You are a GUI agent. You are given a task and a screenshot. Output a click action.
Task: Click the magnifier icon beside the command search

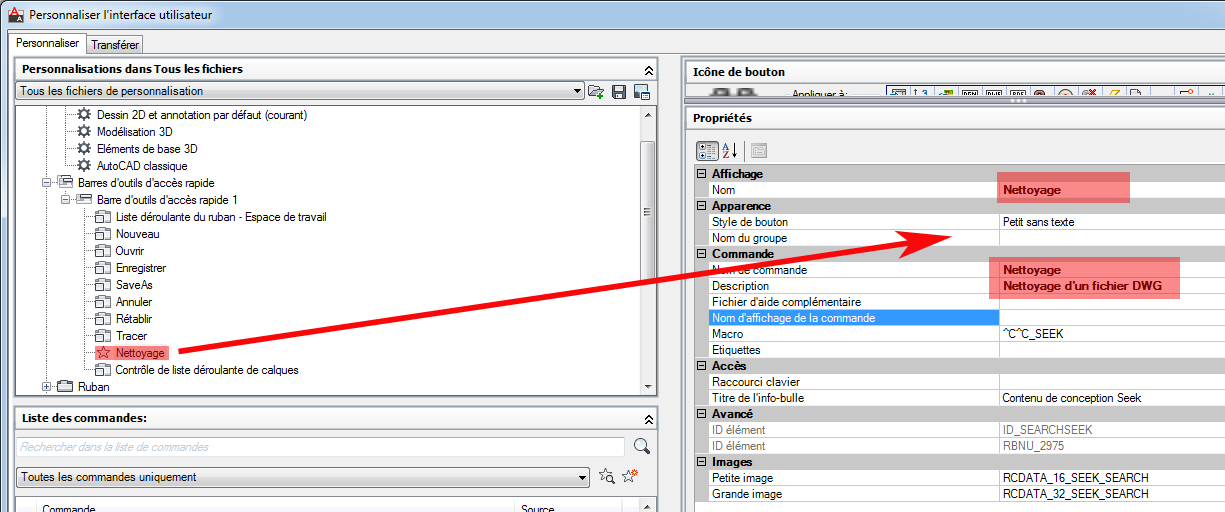coord(642,446)
